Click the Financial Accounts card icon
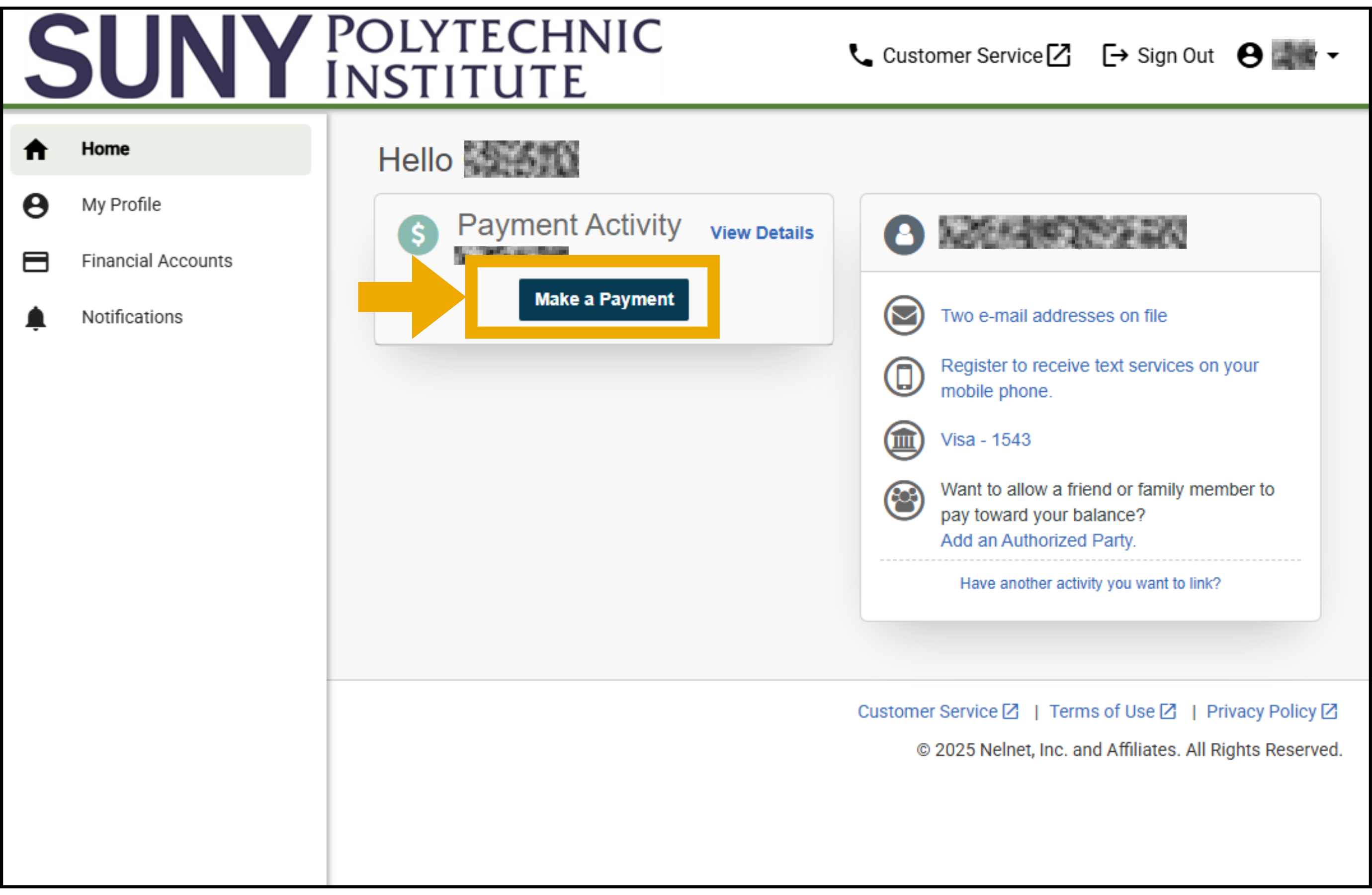1372x895 pixels. pyautogui.click(x=36, y=261)
